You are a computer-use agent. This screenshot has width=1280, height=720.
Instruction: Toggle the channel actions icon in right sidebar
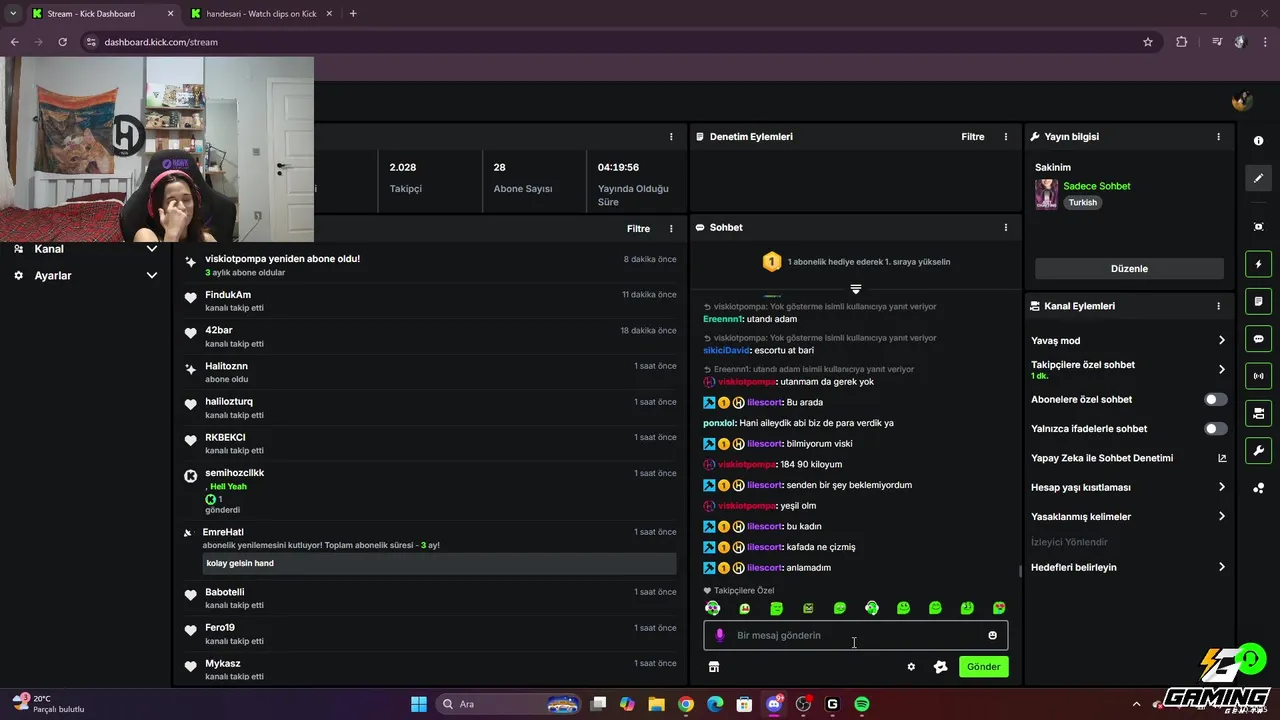[1258, 413]
